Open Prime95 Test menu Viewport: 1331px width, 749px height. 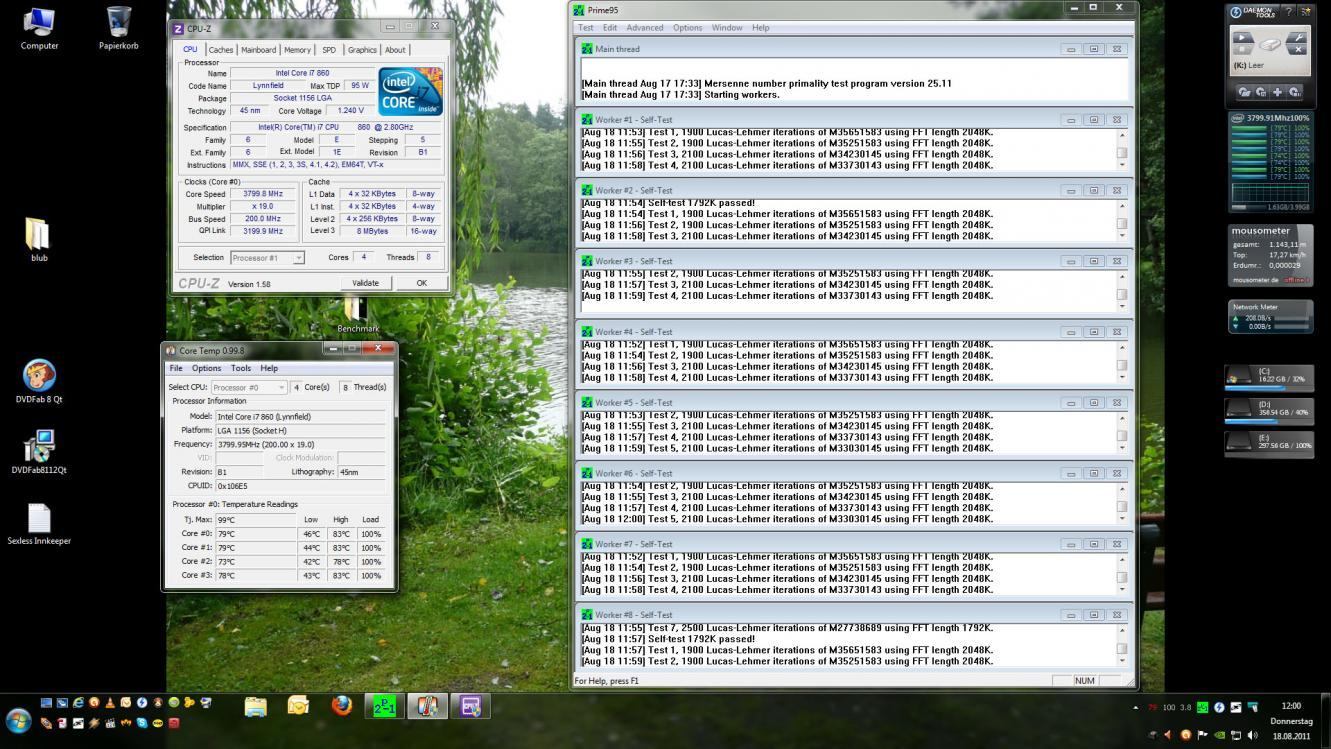point(586,27)
